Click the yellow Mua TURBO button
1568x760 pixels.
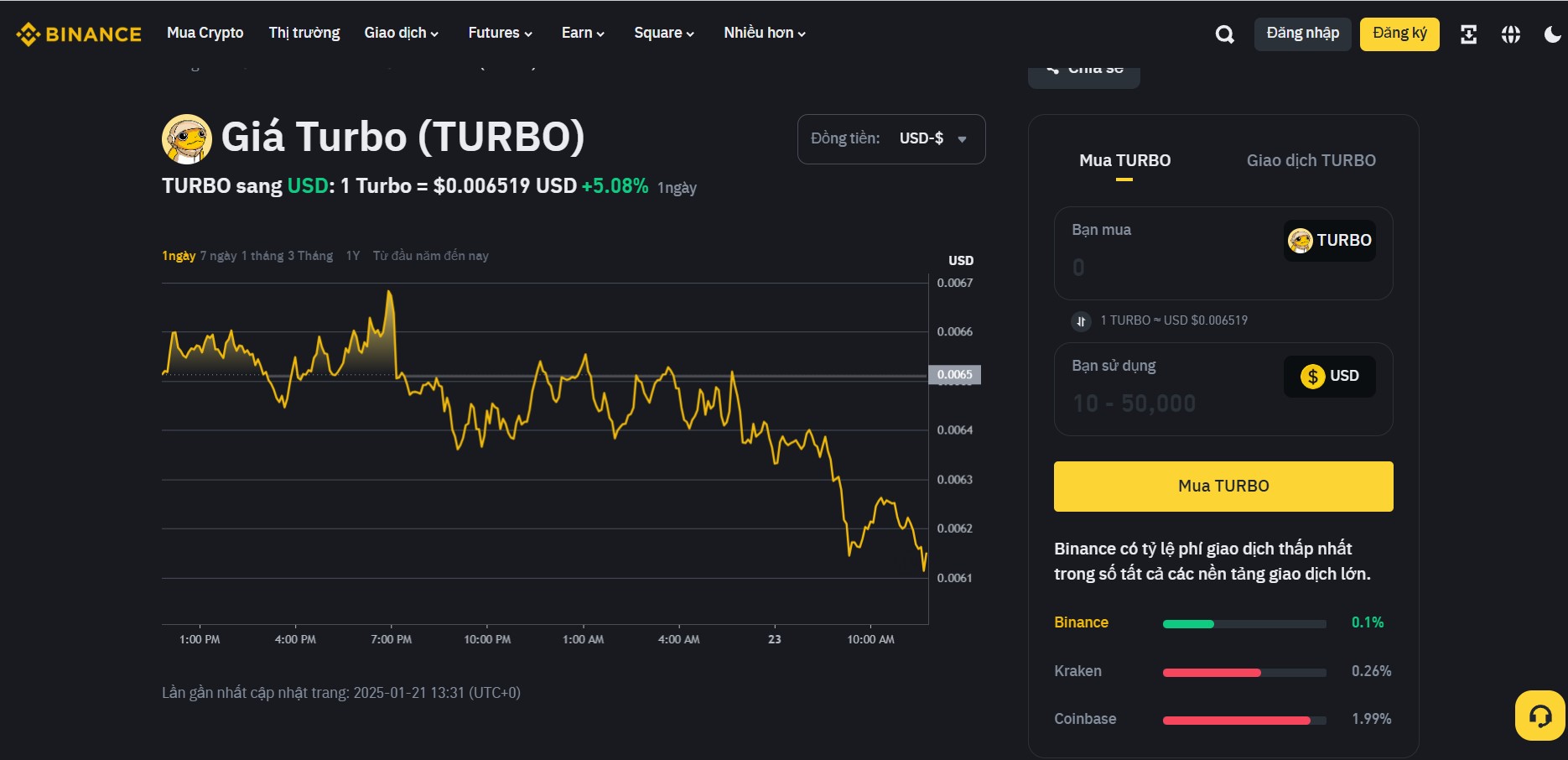(1223, 487)
